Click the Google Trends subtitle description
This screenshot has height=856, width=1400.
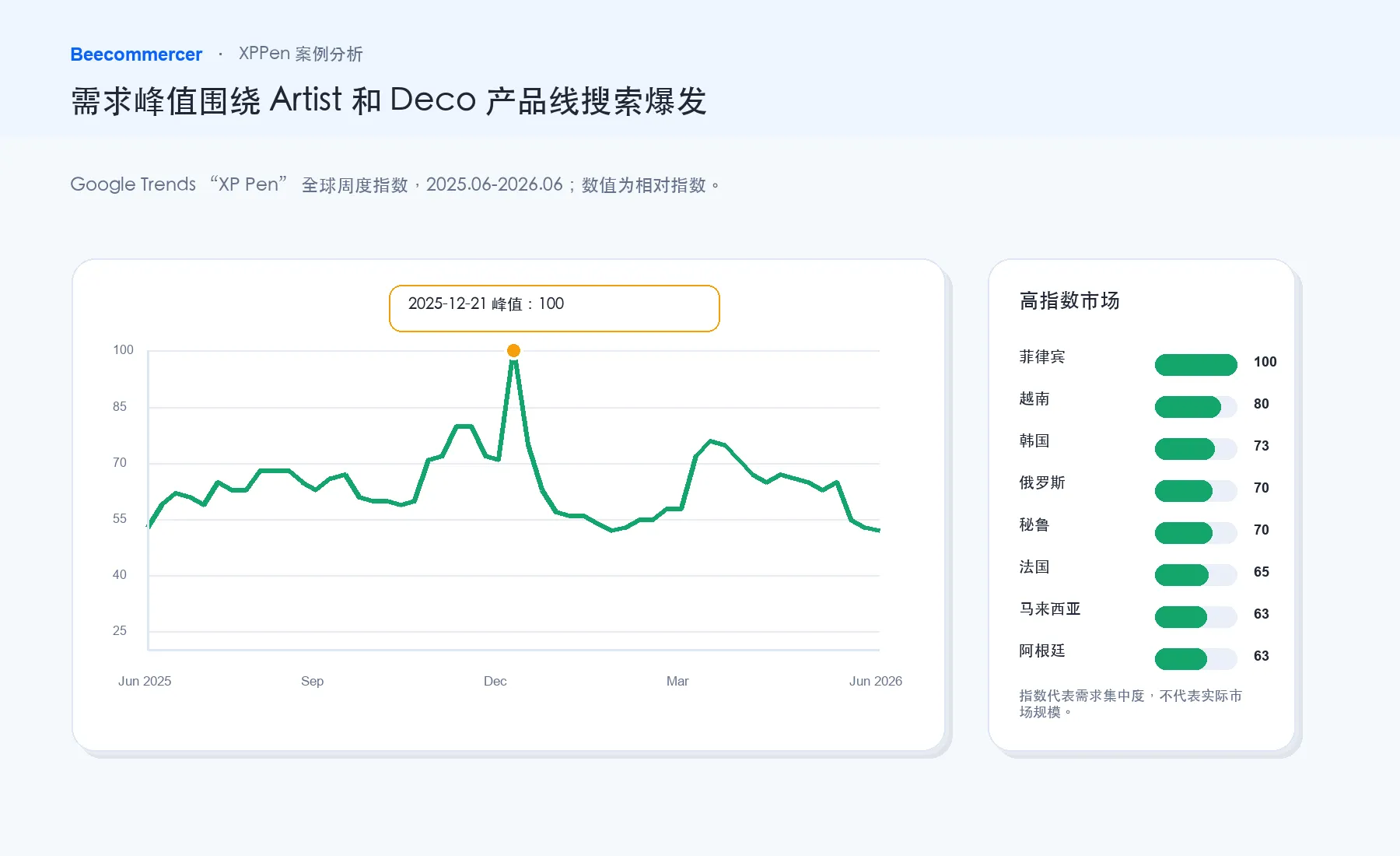(x=395, y=184)
